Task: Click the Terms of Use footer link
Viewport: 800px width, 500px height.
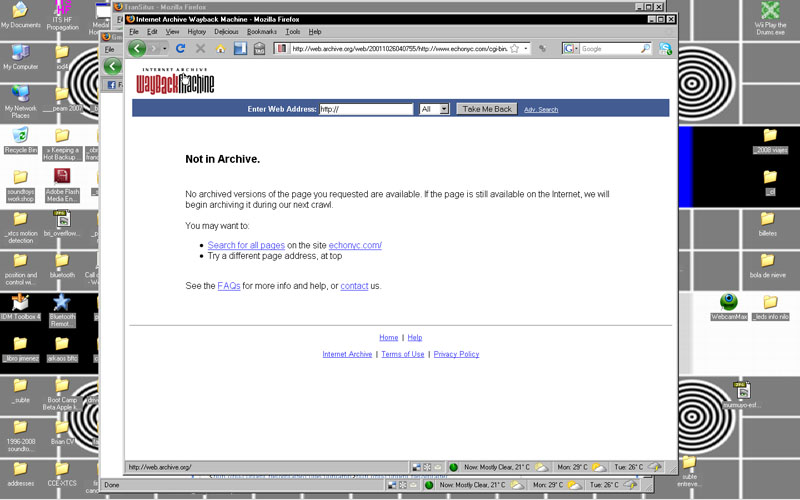Action: coord(403,354)
